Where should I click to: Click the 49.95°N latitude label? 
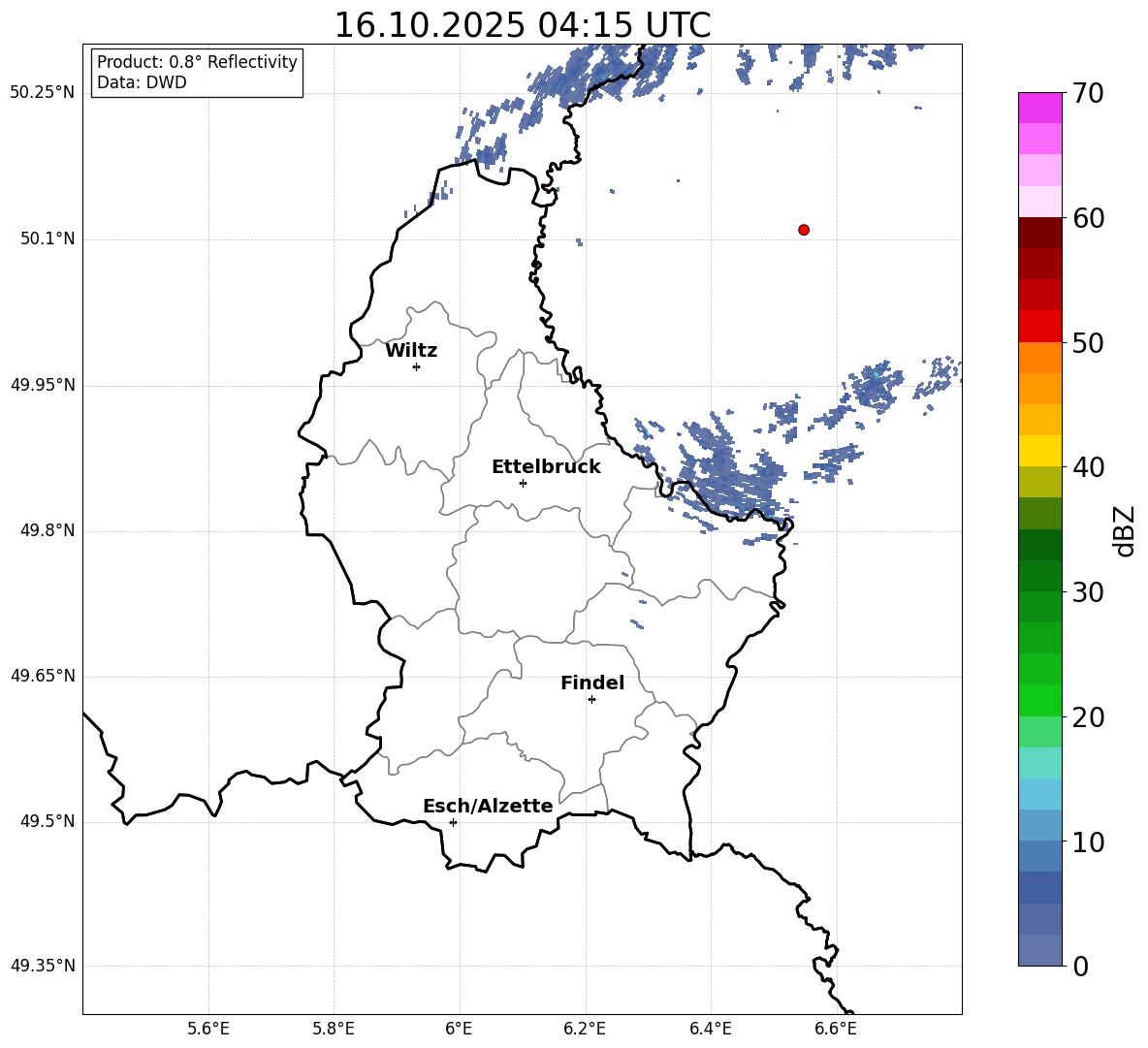pos(43,384)
